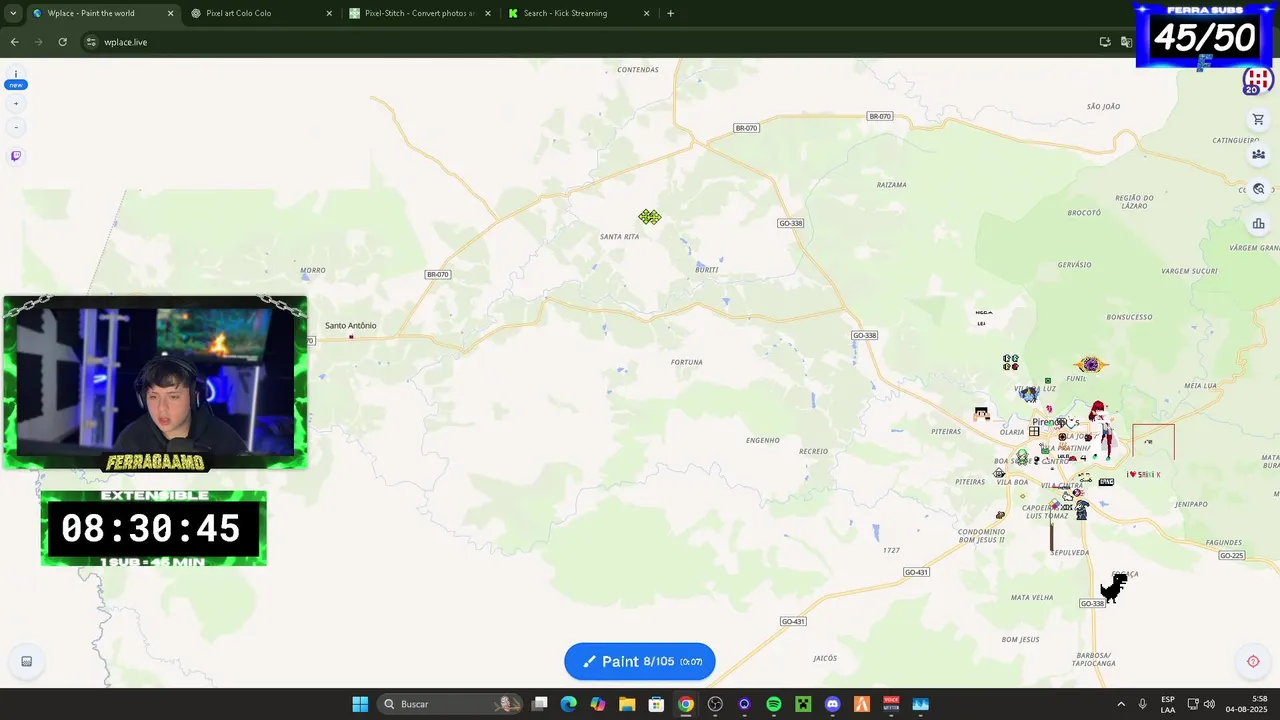The width and height of the screenshot is (1280, 720).
Task: Click the microphone tray icon
Action: (x=1142, y=704)
